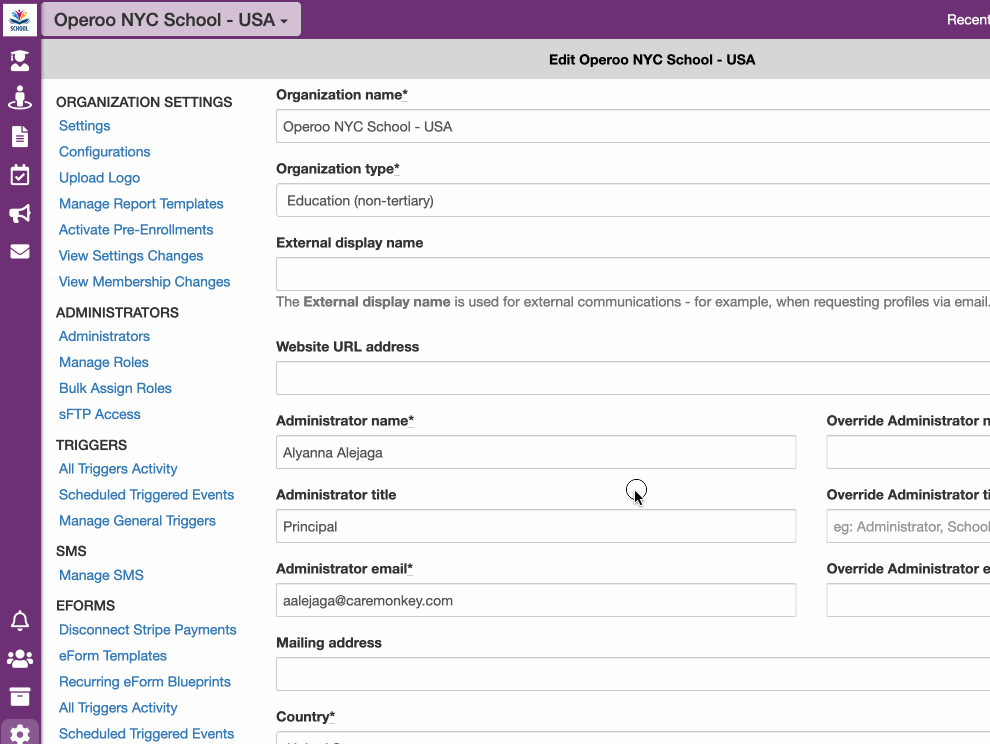Image resolution: width=990 pixels, height=744 pixels.
Task: Open the gear settings icon in sidebar
Action: (x=20, y=734)
